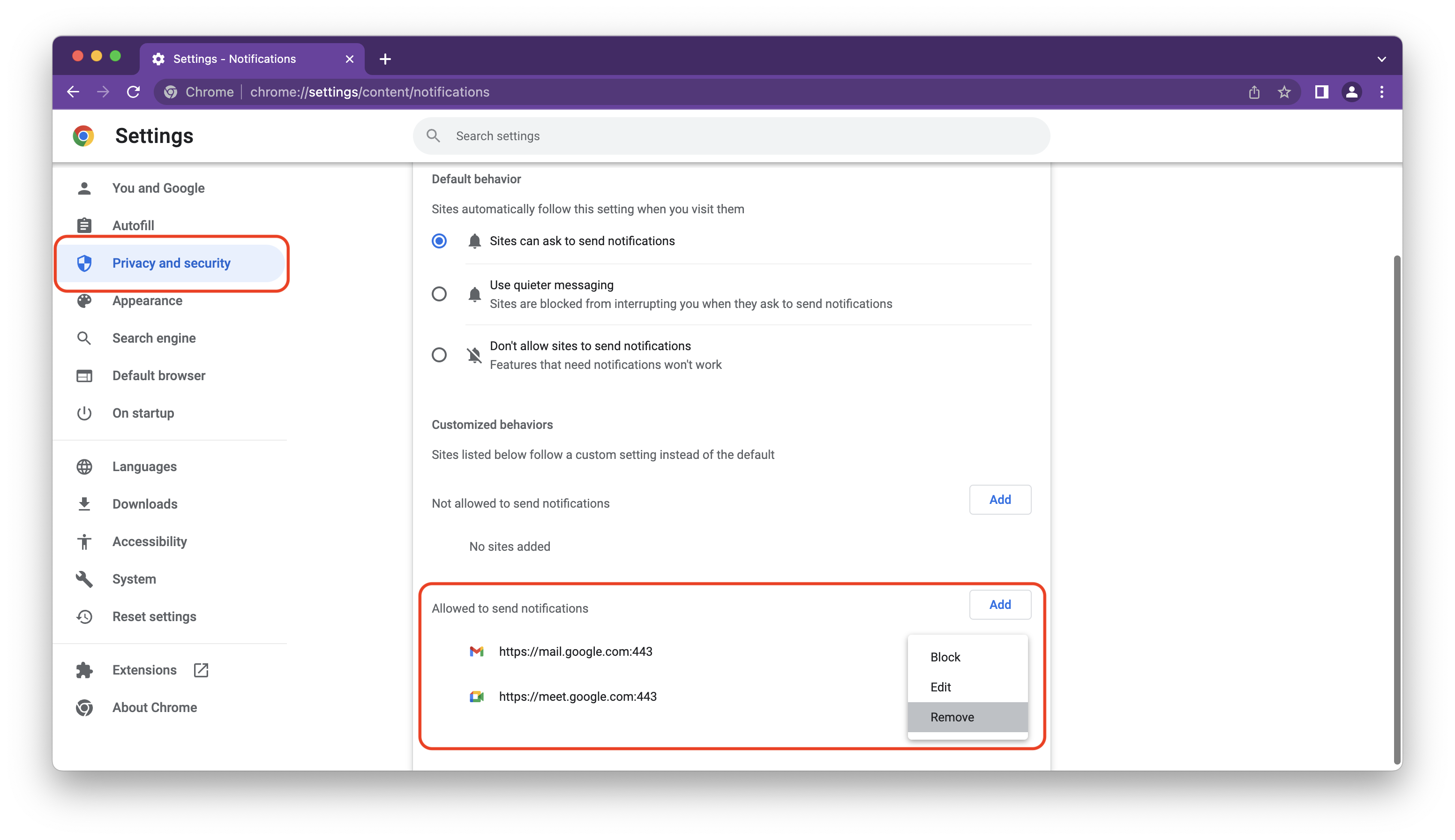Screen dimensions: 1455x840
Task: Open the profile avatar menu
Action: 1351,92
